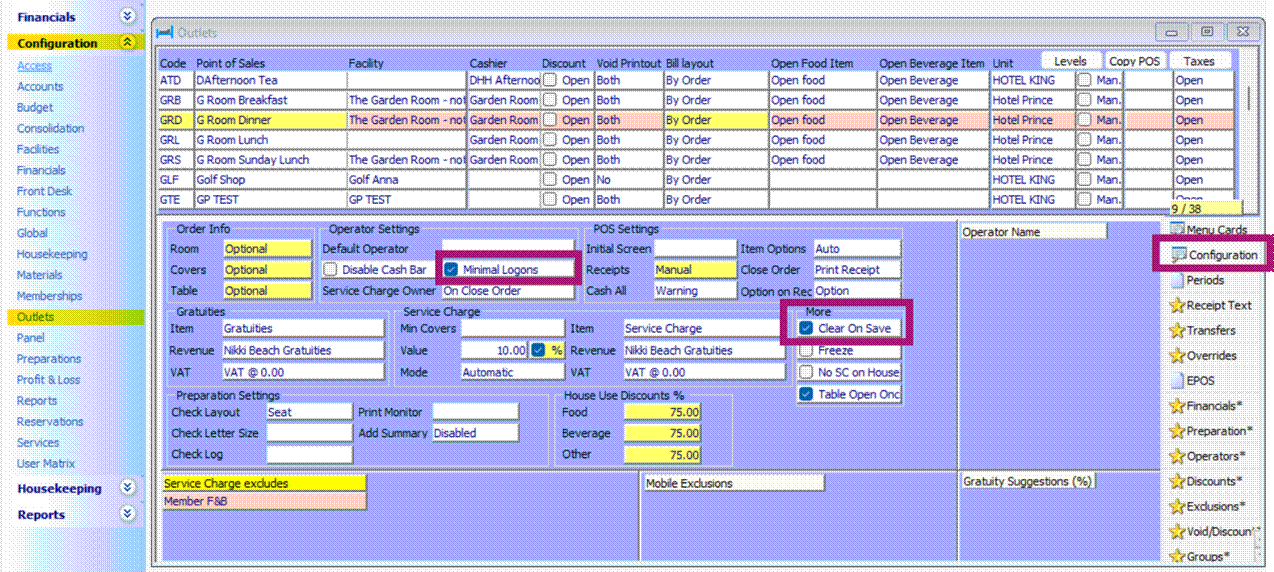This screenshot has height=572, width=1274.
Task: Enable the Disable Cash Bar checkbox
Action: point(330,270)
